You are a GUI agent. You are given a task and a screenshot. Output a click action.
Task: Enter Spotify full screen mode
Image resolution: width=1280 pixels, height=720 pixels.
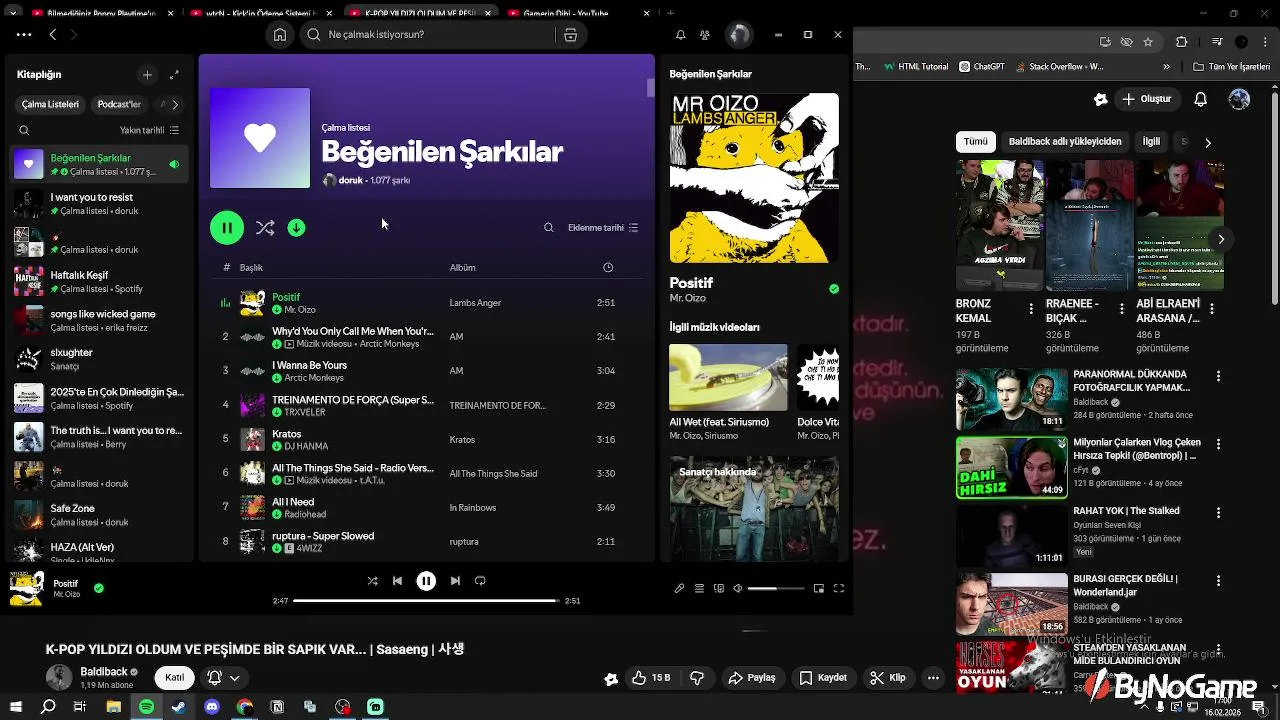pyautogui.click(x=839, y=589)
